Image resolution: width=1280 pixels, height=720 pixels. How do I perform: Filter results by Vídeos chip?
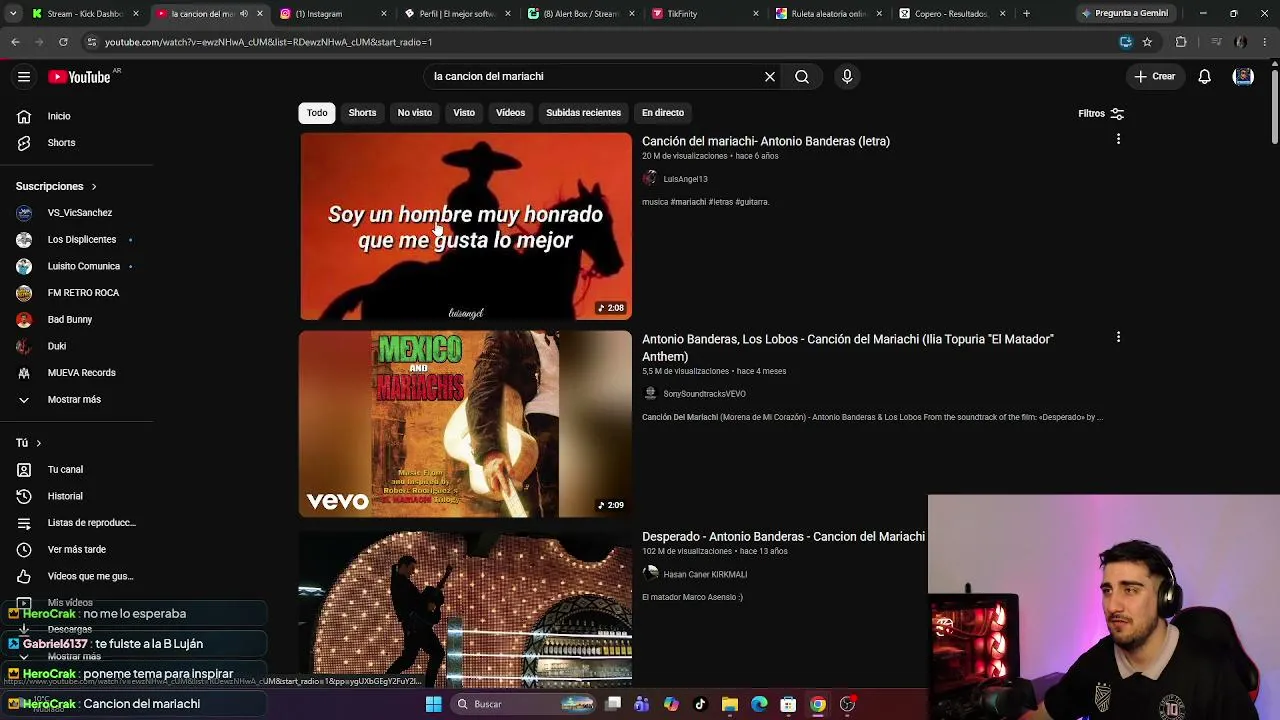pos(510,113)
